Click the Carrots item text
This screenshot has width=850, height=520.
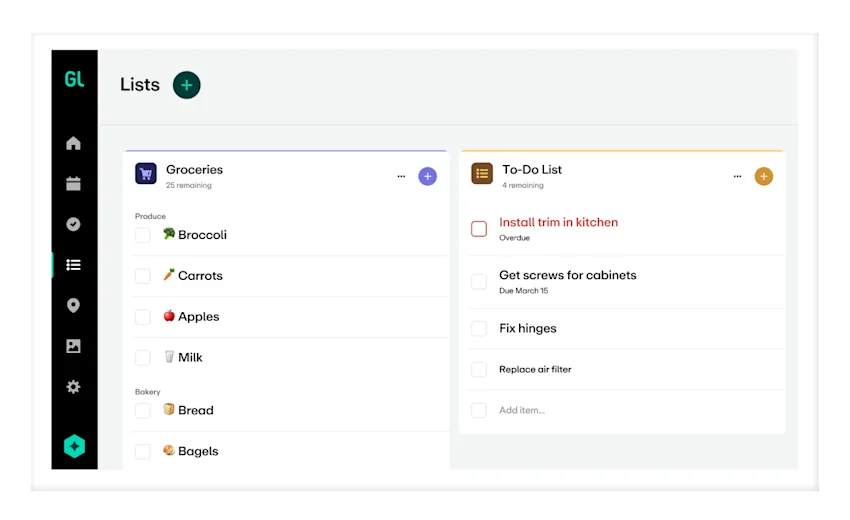200,275
